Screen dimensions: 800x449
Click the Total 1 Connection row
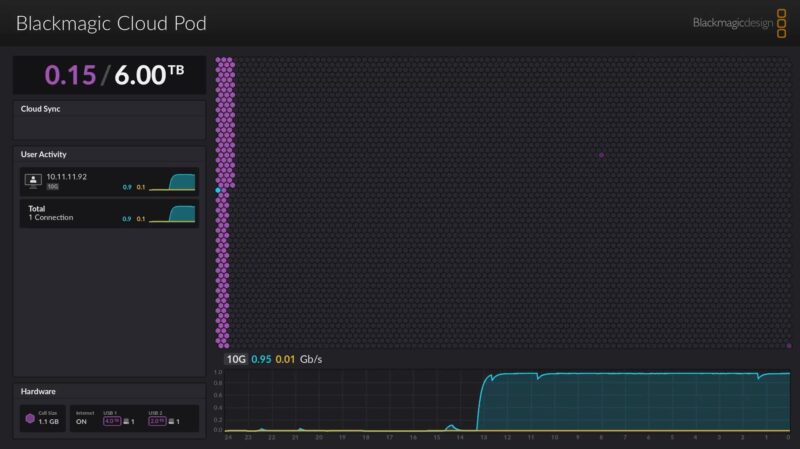pos(109,213)
